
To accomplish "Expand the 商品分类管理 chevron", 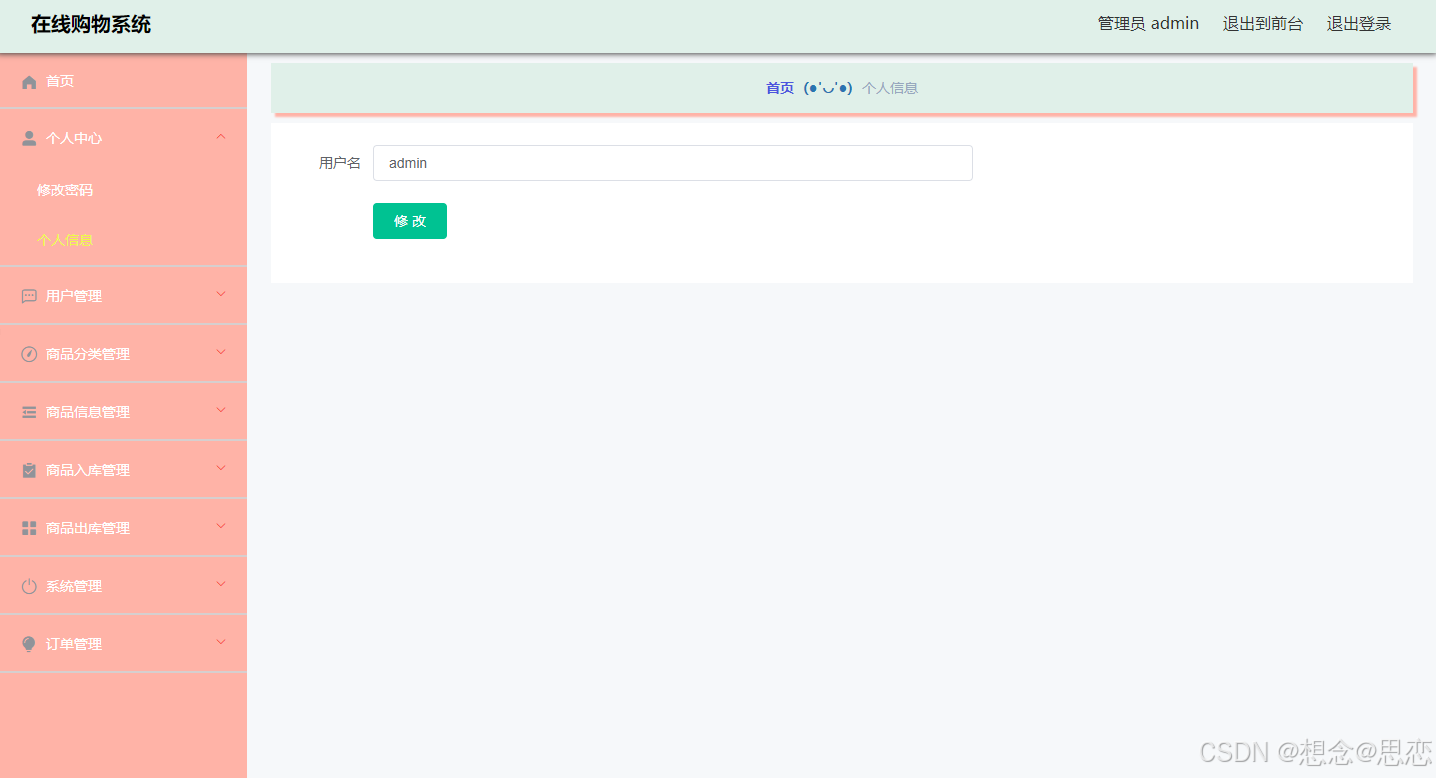I will tap(221, 352).
